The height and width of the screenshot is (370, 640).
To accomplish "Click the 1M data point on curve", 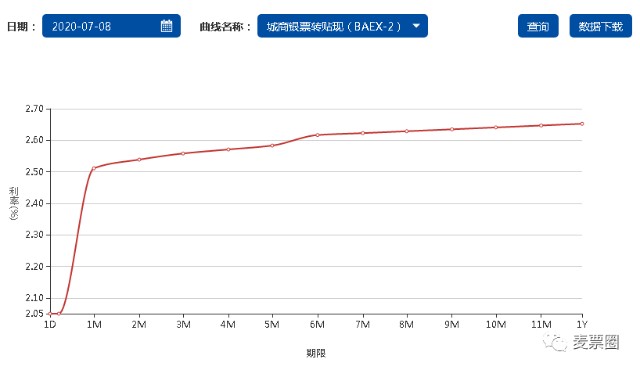I will point(94,168).
